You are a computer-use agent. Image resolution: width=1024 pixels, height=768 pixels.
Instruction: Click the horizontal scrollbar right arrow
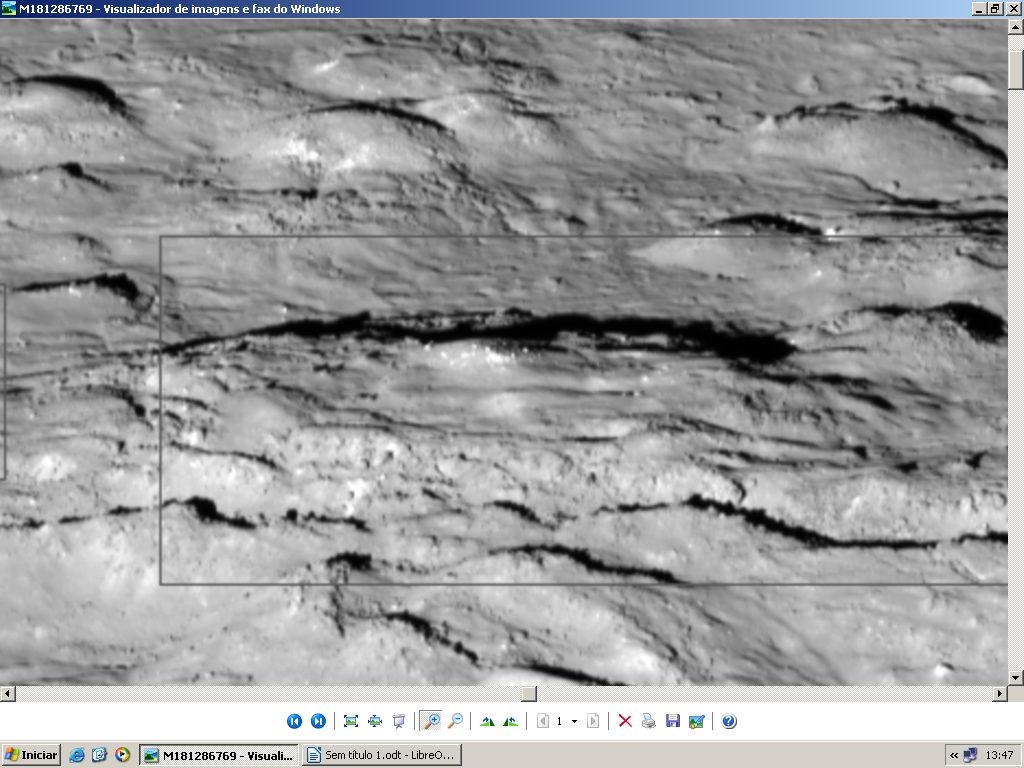pos(999,693)
